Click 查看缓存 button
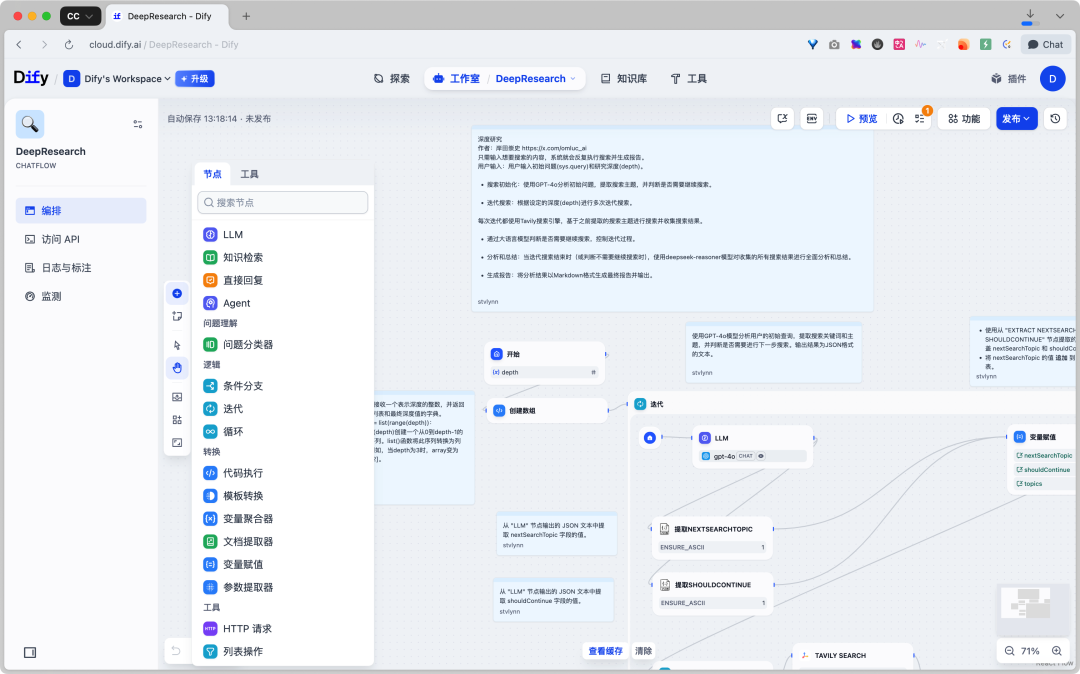The height and width of the screenshot is (674, 1080). tap(605, 651)
